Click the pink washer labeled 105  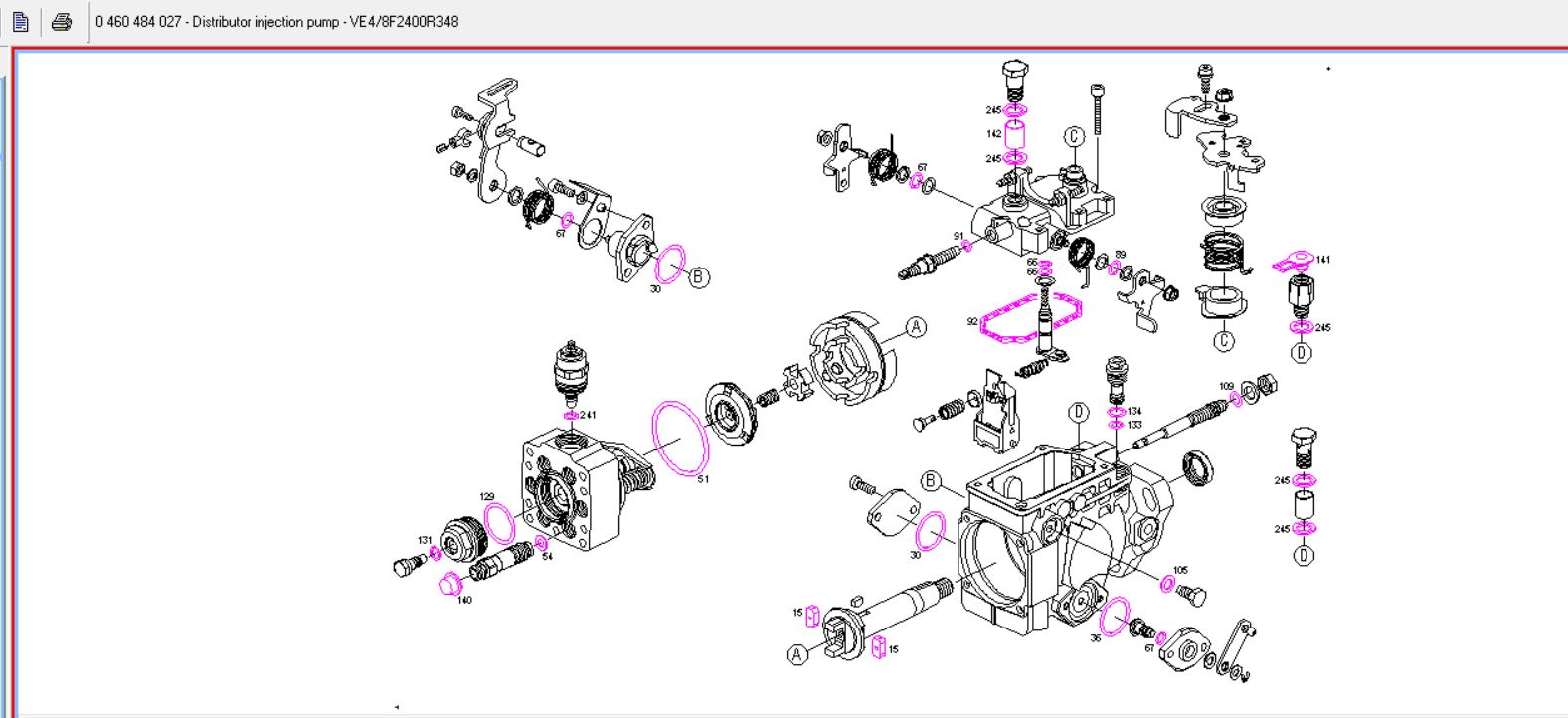[1167, 583]
